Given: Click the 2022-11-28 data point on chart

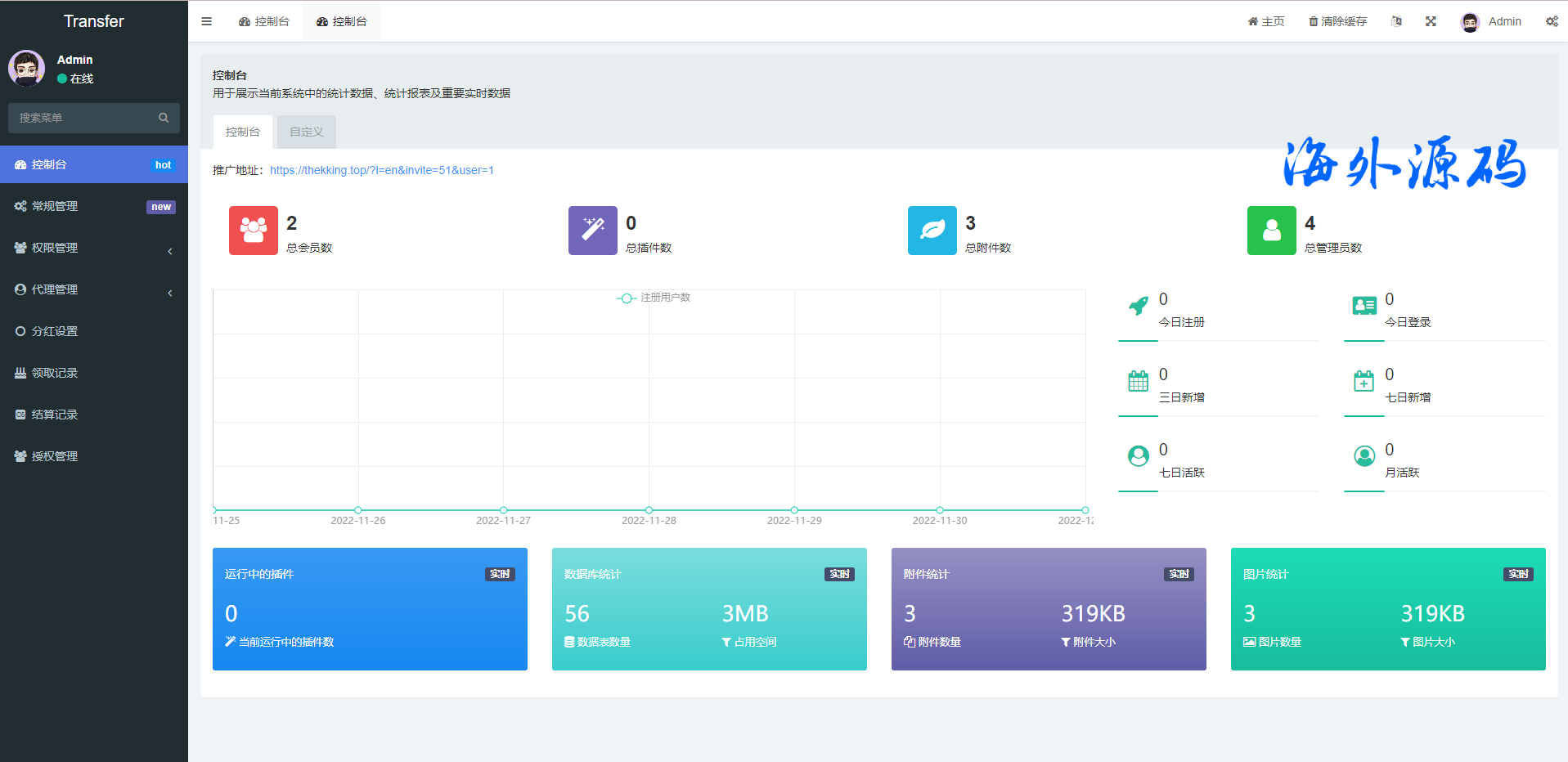Looking at the screenshot, I should tap(649, 510).
